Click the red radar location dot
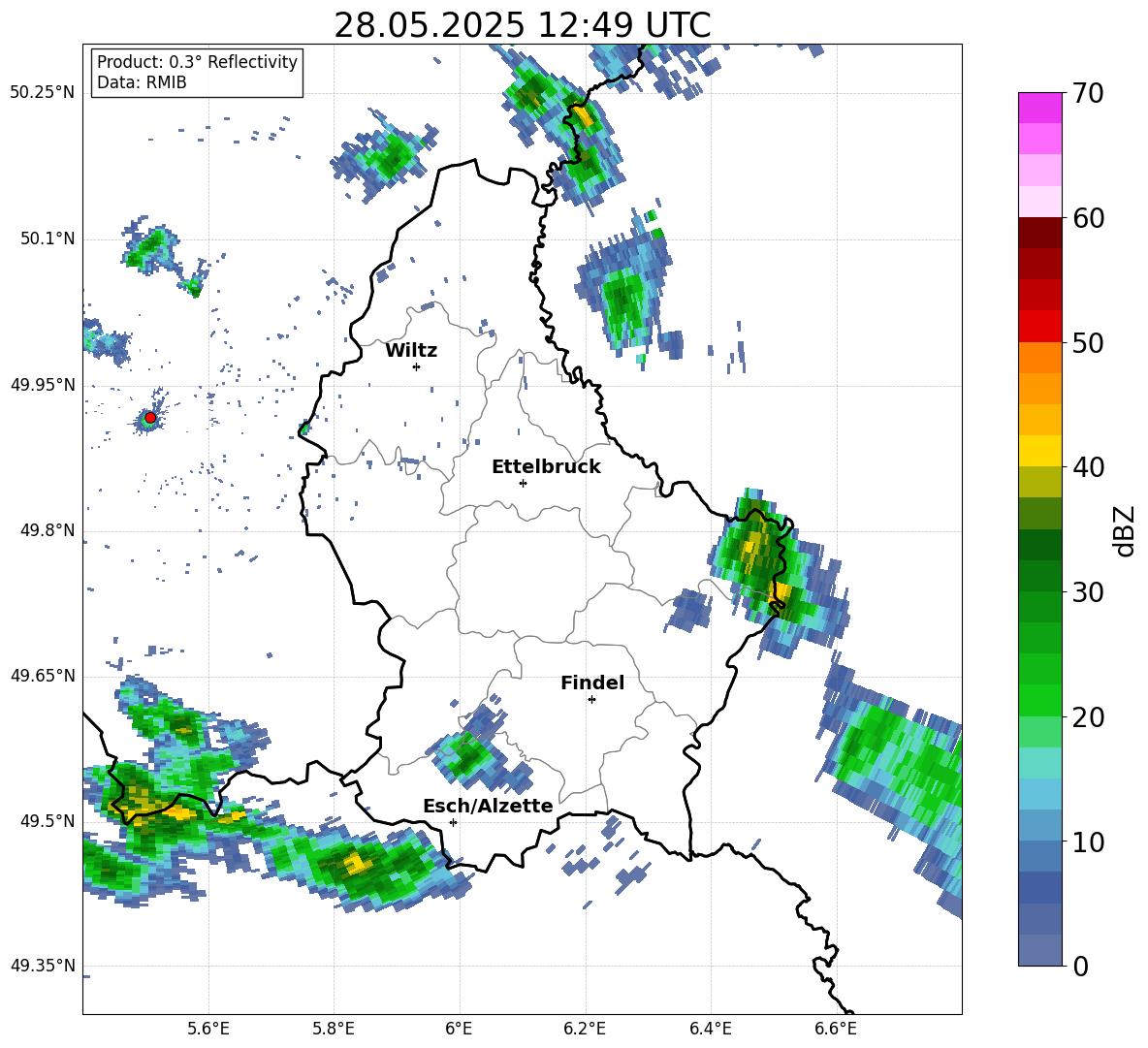The image size is (1148, 1048). 150,417
